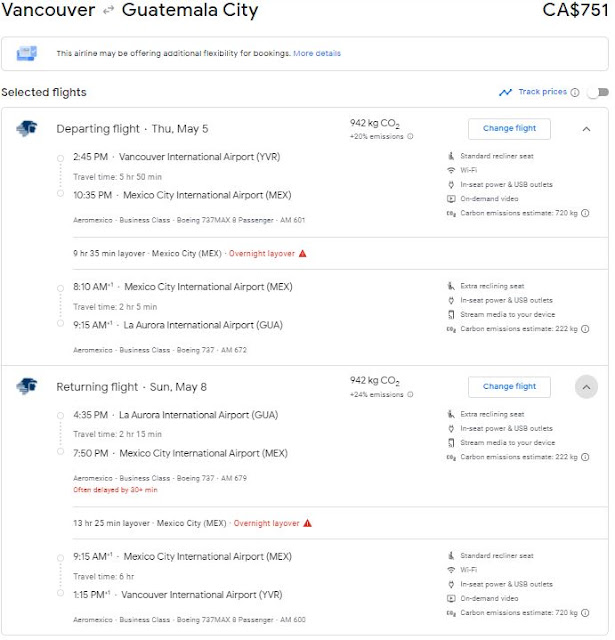Toggle the Track prices switch
Viewport: 615px width, 640px height.
(x=597, y=92)
